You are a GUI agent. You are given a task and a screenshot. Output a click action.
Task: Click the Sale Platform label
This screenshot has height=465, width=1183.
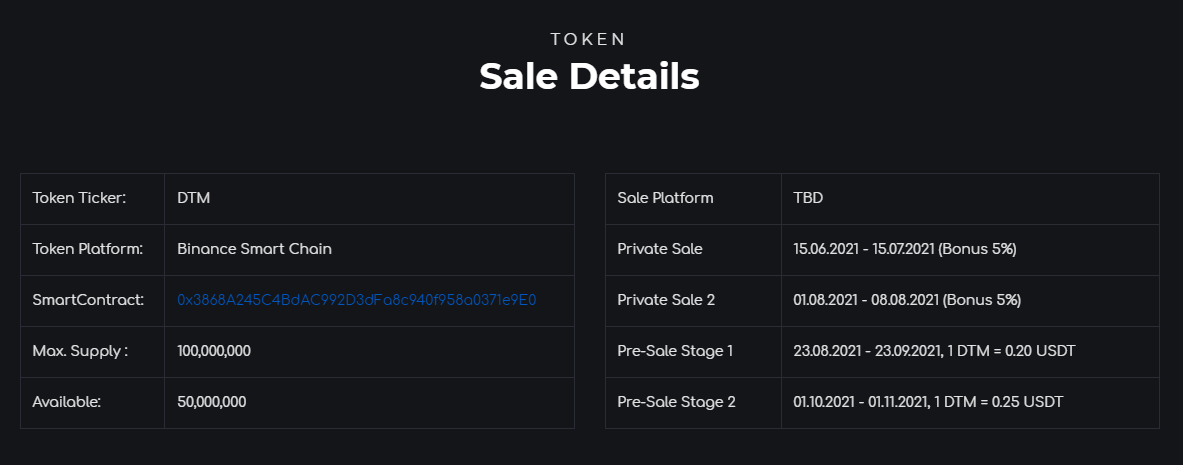(x=665, y=198)
